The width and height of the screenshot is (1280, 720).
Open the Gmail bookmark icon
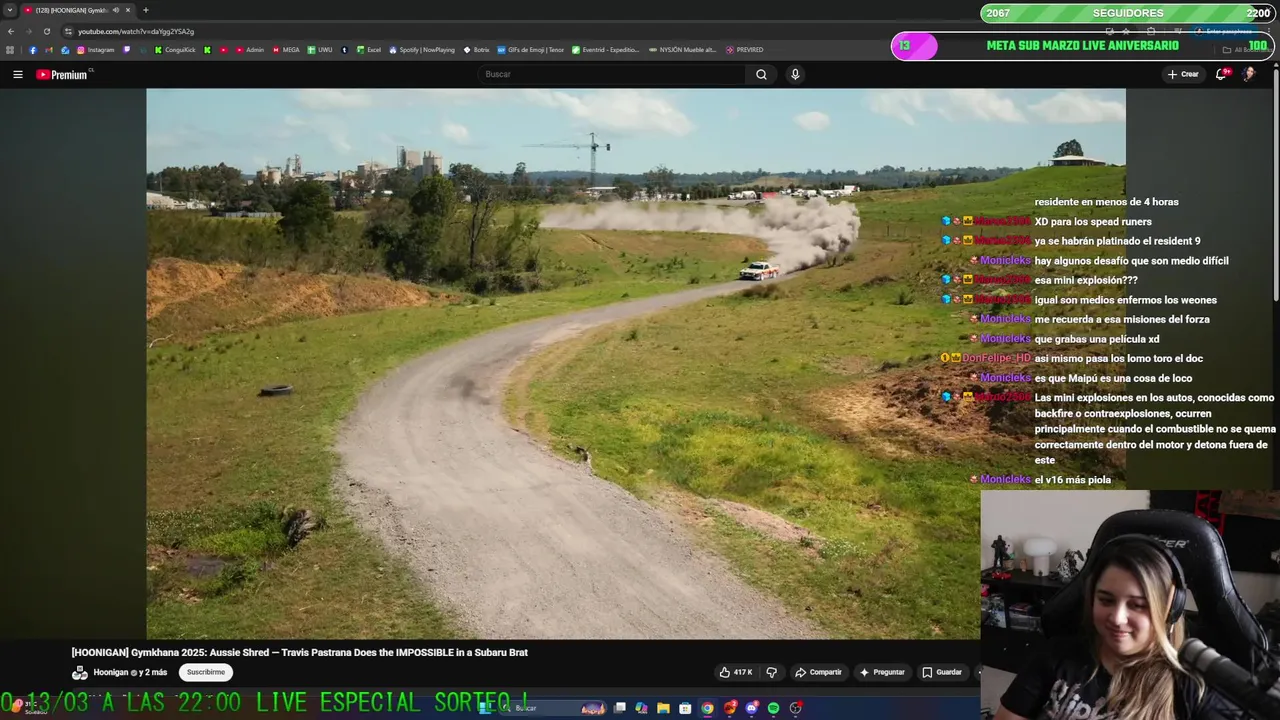[x=48, y=50]
